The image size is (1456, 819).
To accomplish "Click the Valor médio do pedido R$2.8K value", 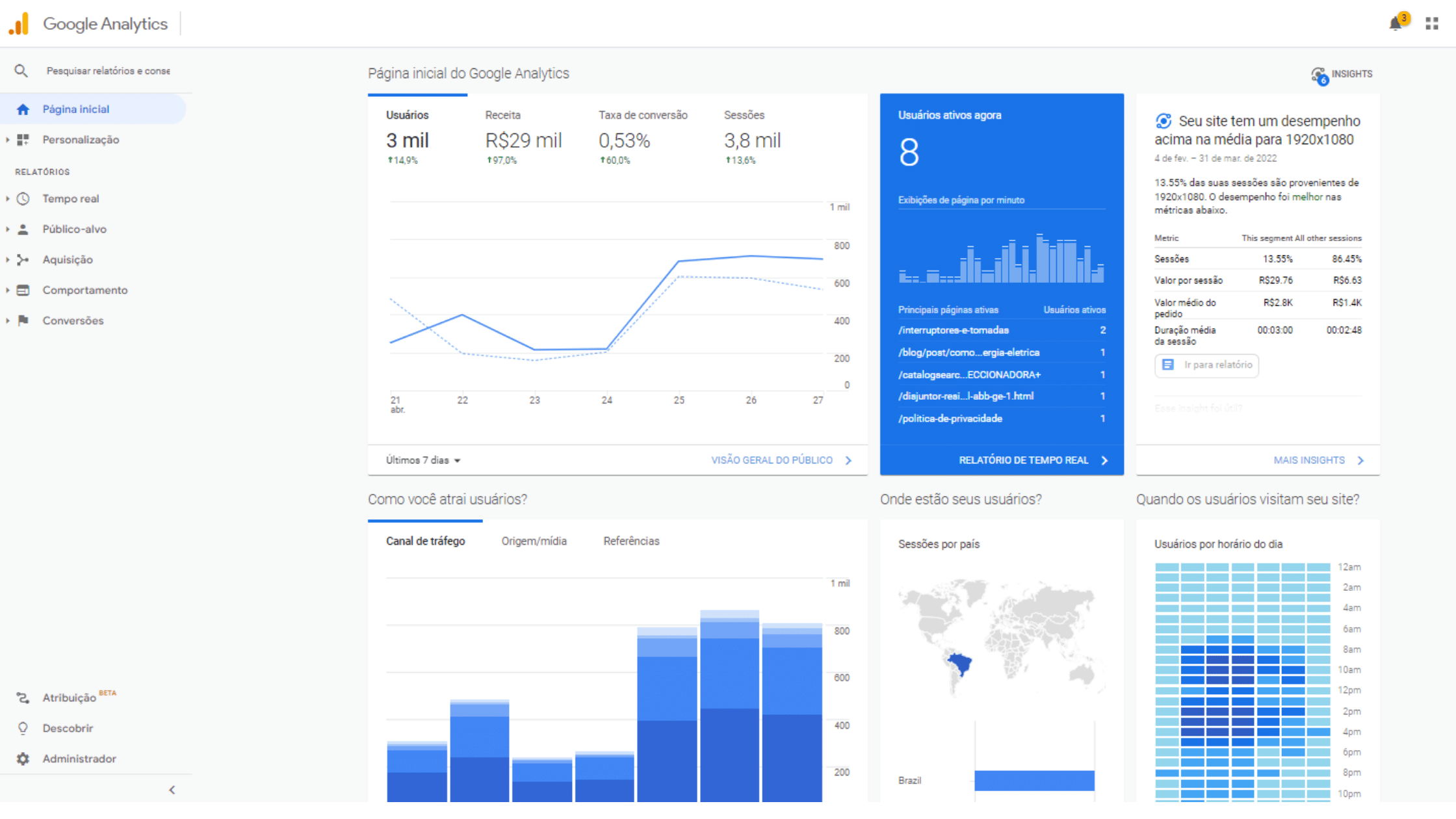I will click(x=1278, y=303).
